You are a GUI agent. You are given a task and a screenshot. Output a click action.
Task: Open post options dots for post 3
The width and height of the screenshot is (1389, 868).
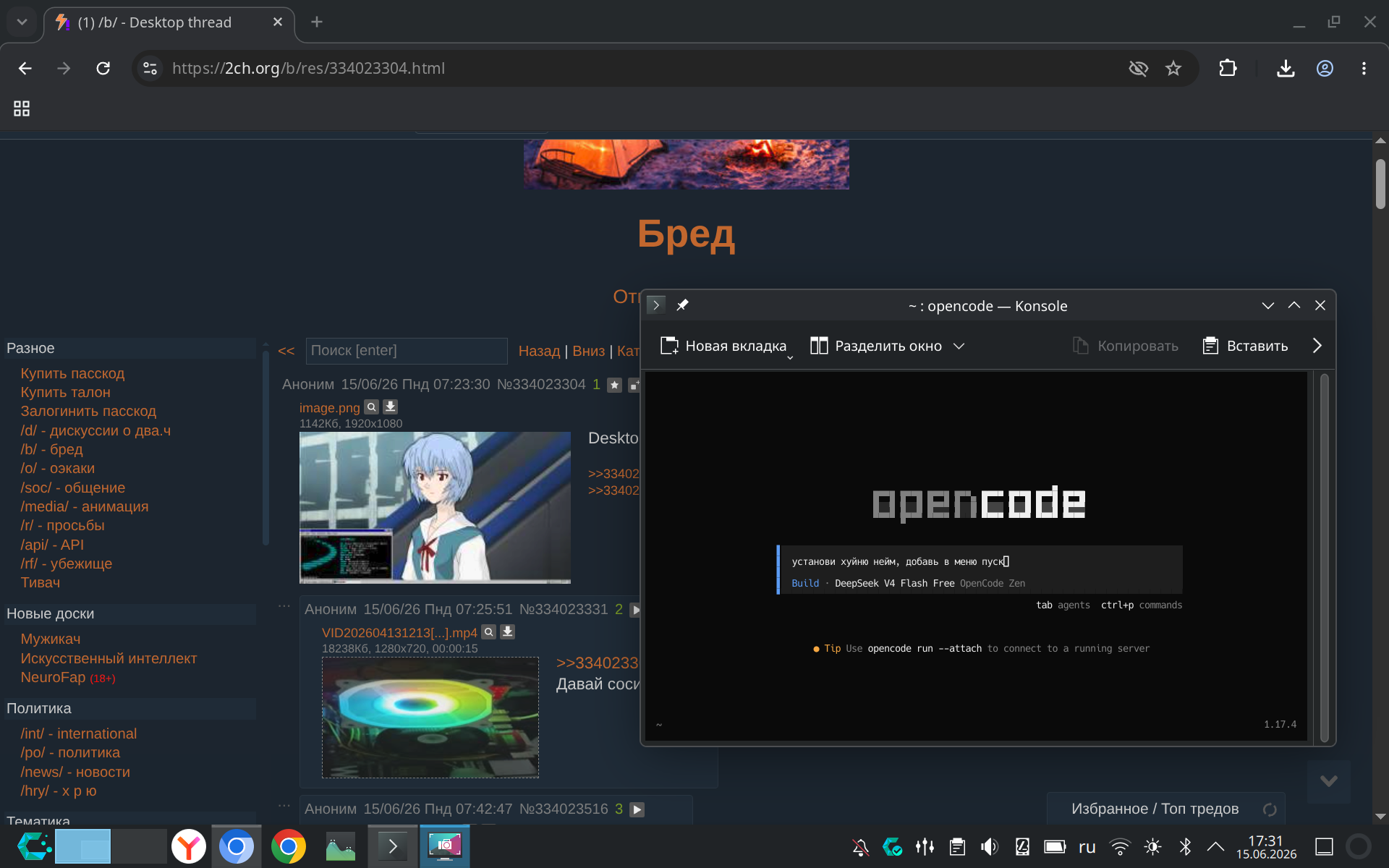284,806
